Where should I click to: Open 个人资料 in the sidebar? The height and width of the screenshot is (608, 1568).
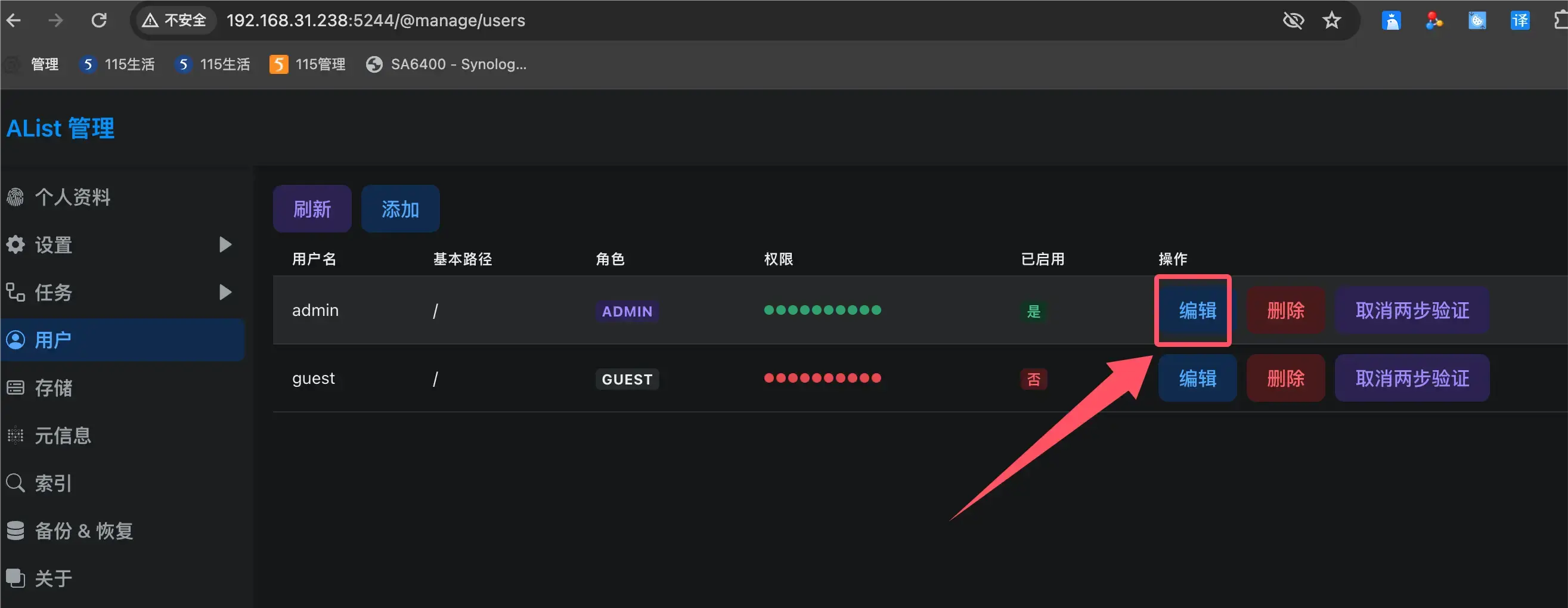pyautogui.click(x=122, y=197)
